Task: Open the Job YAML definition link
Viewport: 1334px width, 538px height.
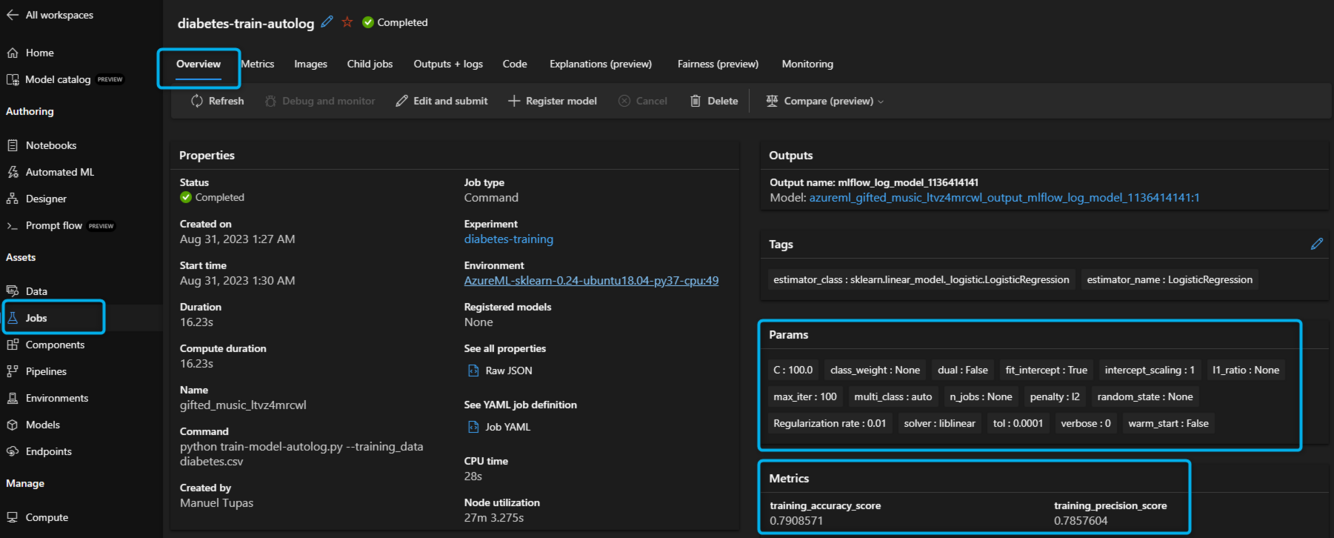Action: (508, 427)
